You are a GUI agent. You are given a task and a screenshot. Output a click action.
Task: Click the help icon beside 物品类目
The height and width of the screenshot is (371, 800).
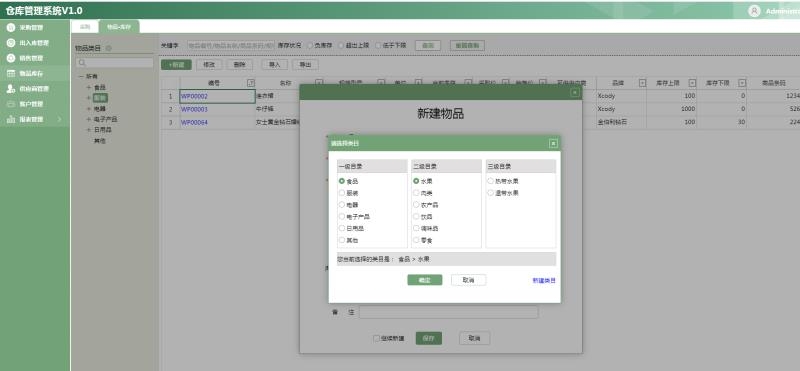tap(108, 48)
